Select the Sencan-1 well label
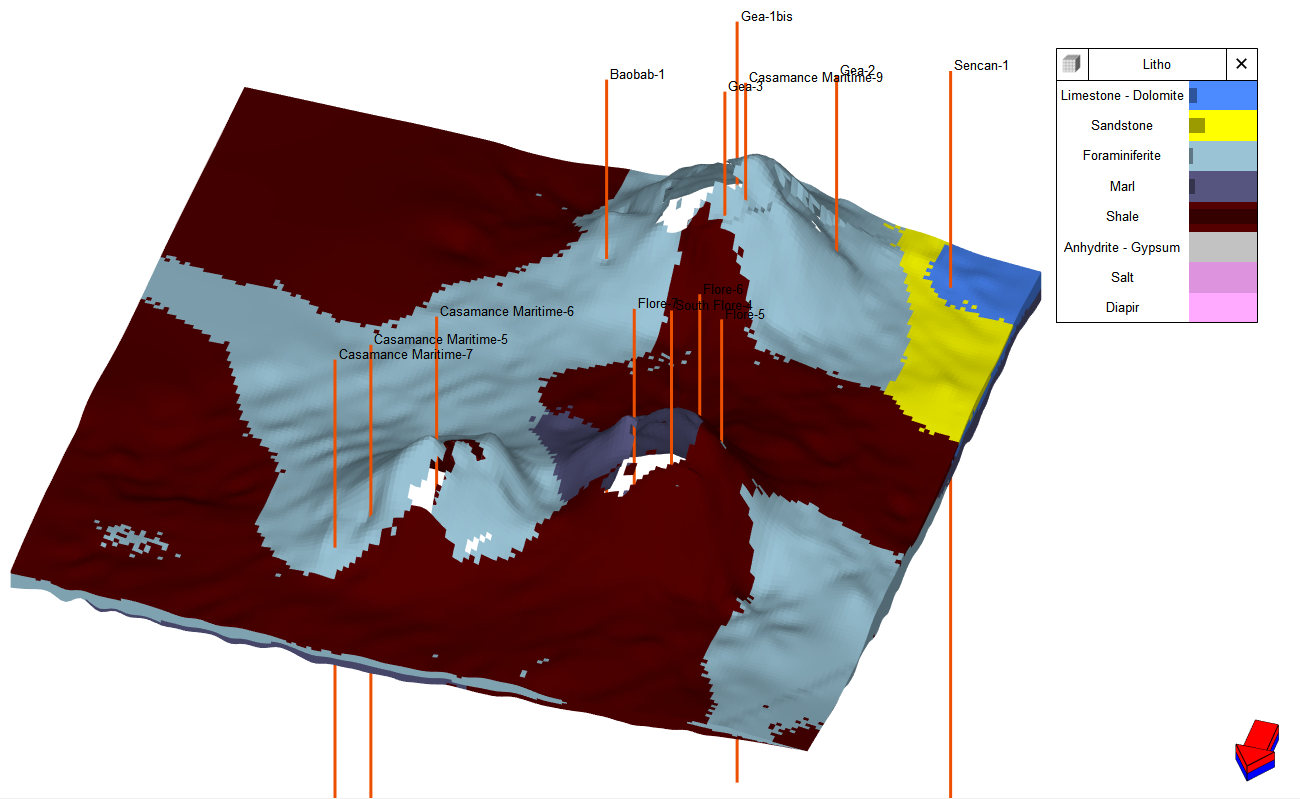 [x=980, y=66]
